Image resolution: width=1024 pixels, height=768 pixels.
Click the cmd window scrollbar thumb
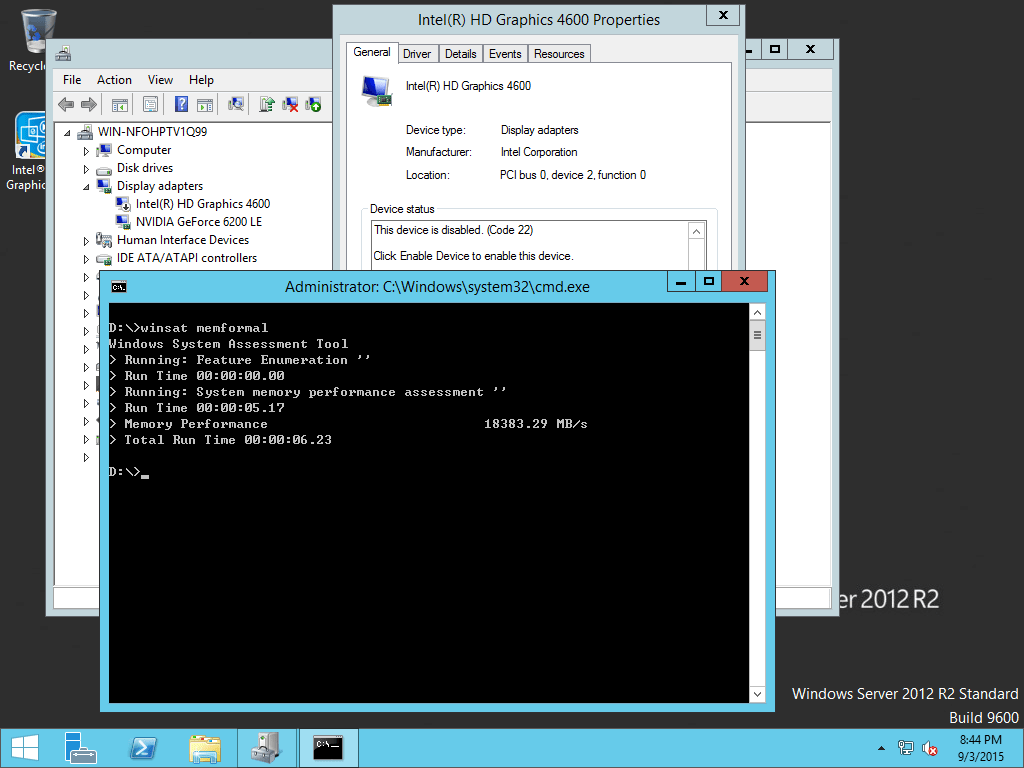click(757, 336)
